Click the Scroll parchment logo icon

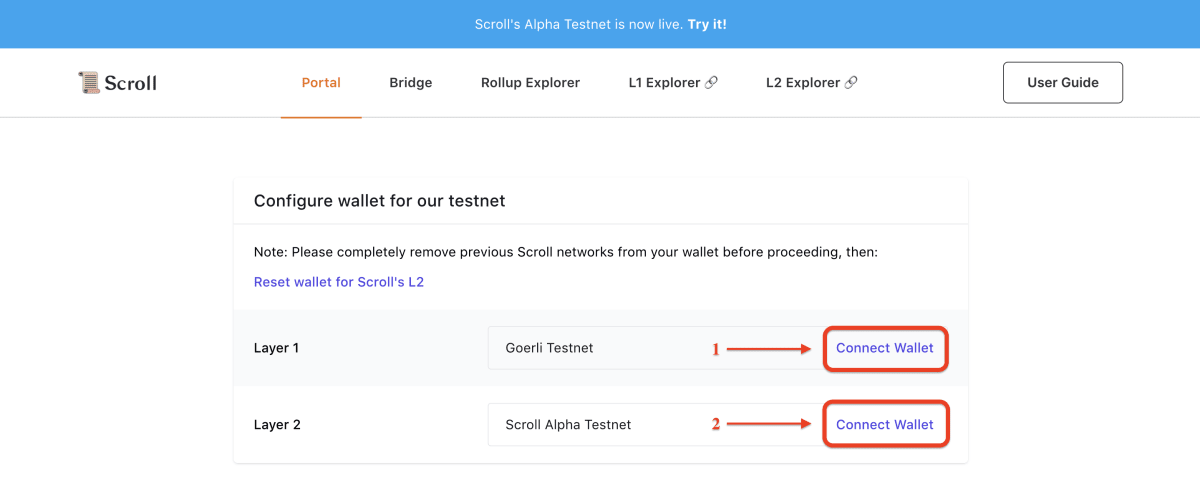88,82
